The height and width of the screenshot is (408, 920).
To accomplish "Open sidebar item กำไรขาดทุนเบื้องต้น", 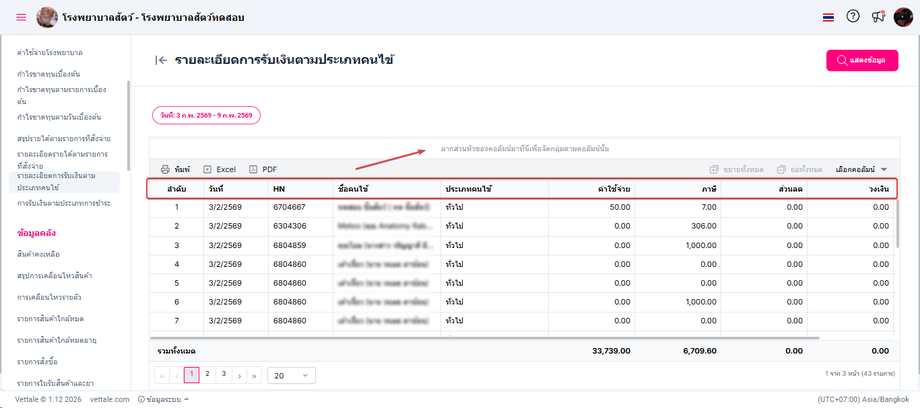I will 49,74.
